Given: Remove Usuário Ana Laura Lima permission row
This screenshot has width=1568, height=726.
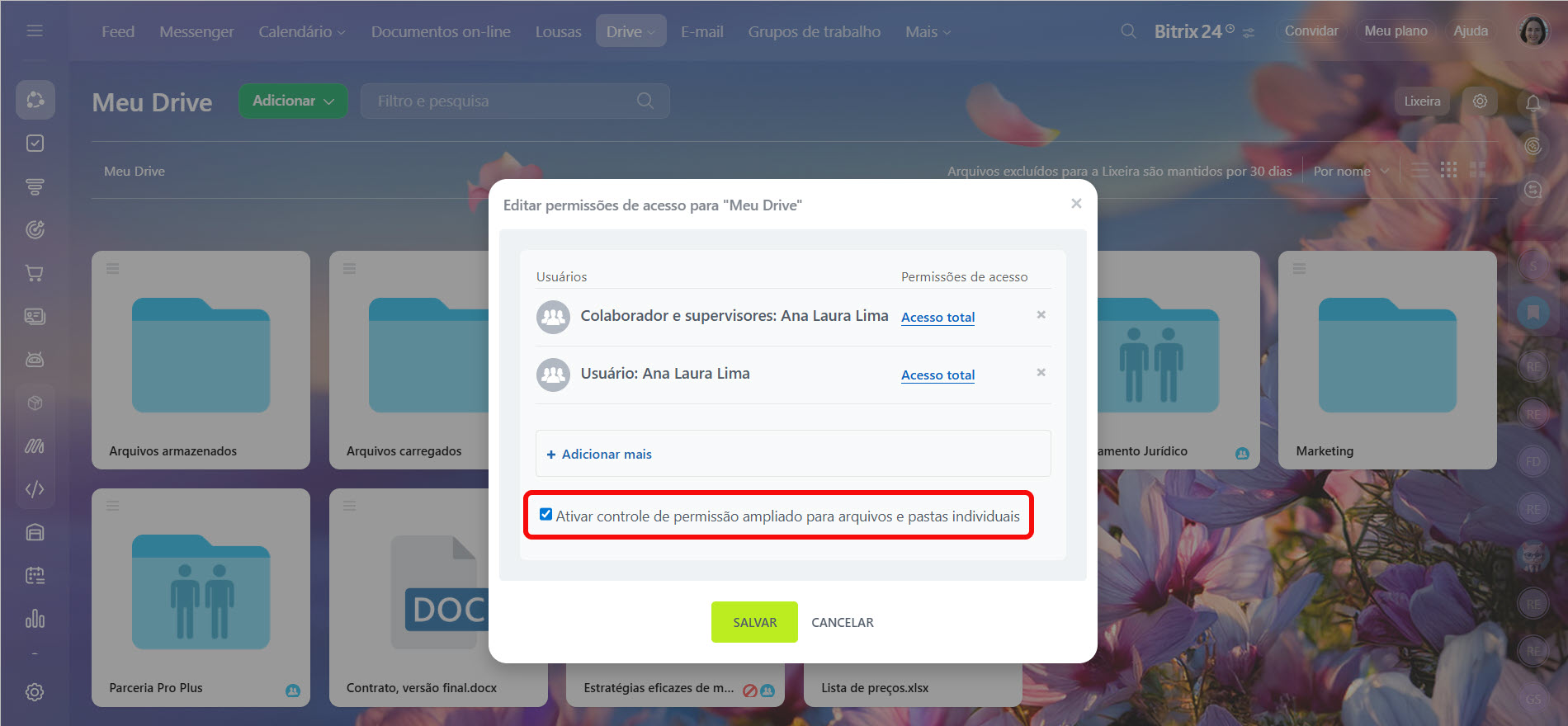Looking at the screenshot, I should pyautogui.click(x=1041, y=373).
